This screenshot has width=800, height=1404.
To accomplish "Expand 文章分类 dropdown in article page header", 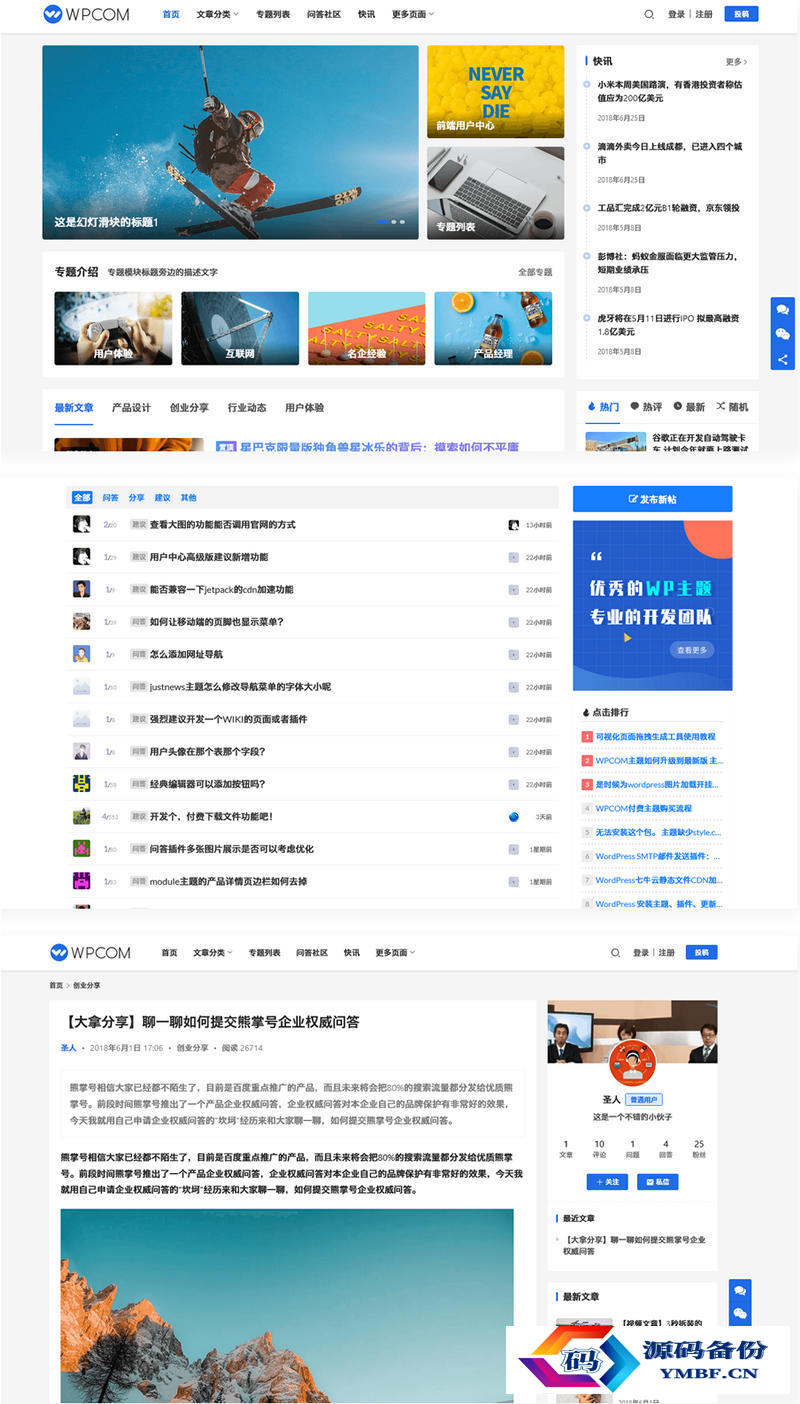I will [213, 953].
